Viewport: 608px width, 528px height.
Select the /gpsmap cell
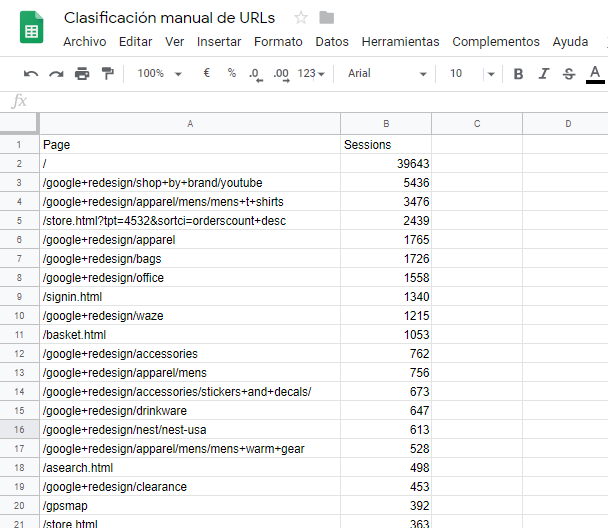(x=190, y=506)
